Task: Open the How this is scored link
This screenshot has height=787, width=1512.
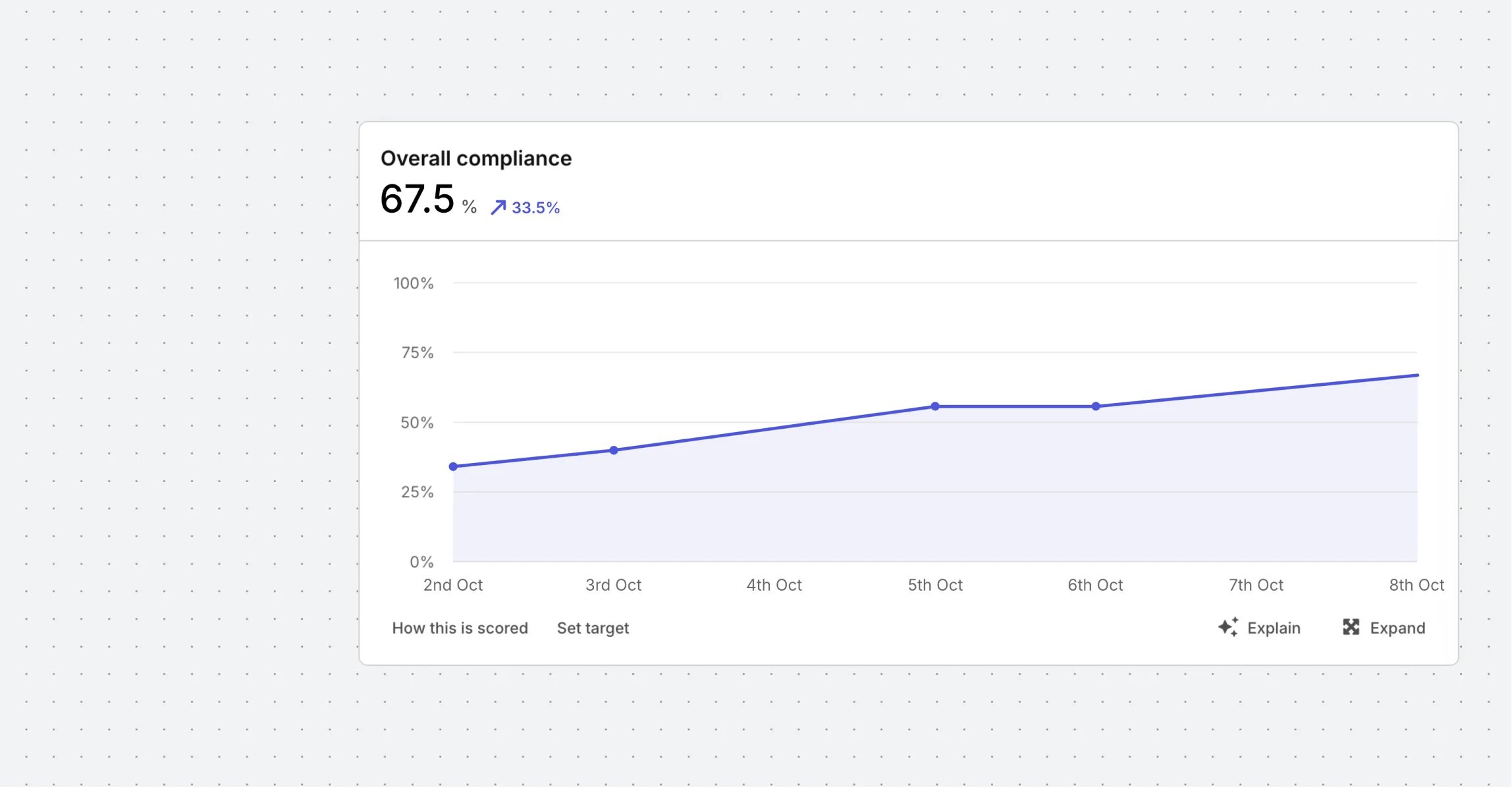Action: 460,628
